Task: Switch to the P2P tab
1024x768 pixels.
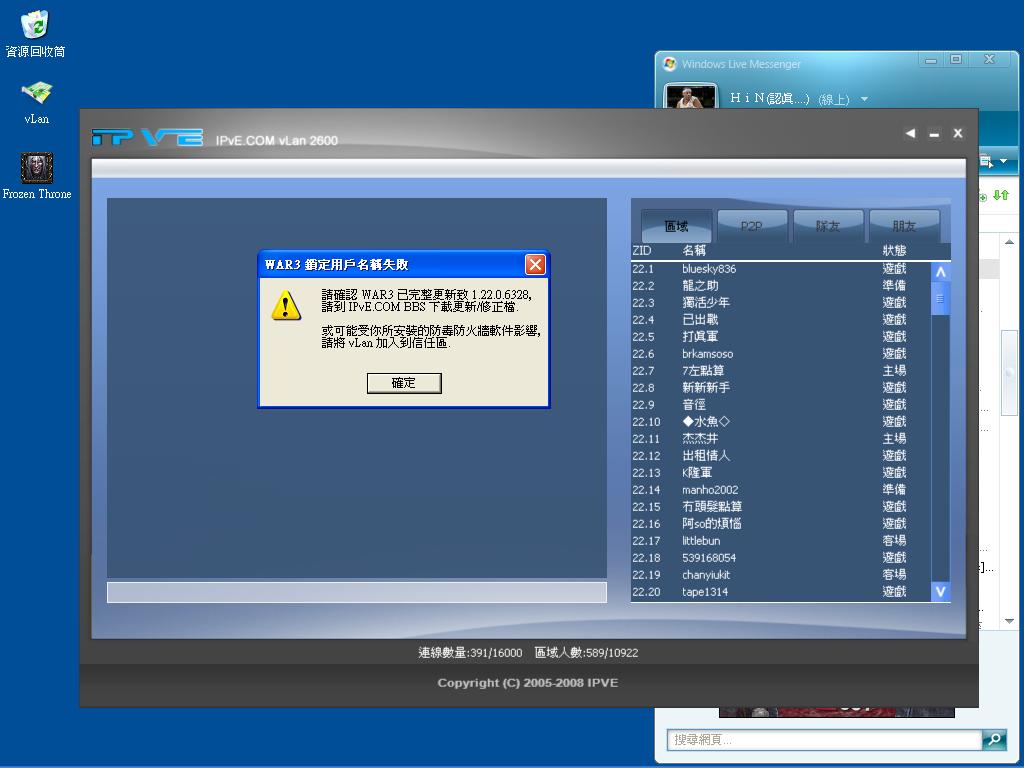Action: [x=752, y=226]
